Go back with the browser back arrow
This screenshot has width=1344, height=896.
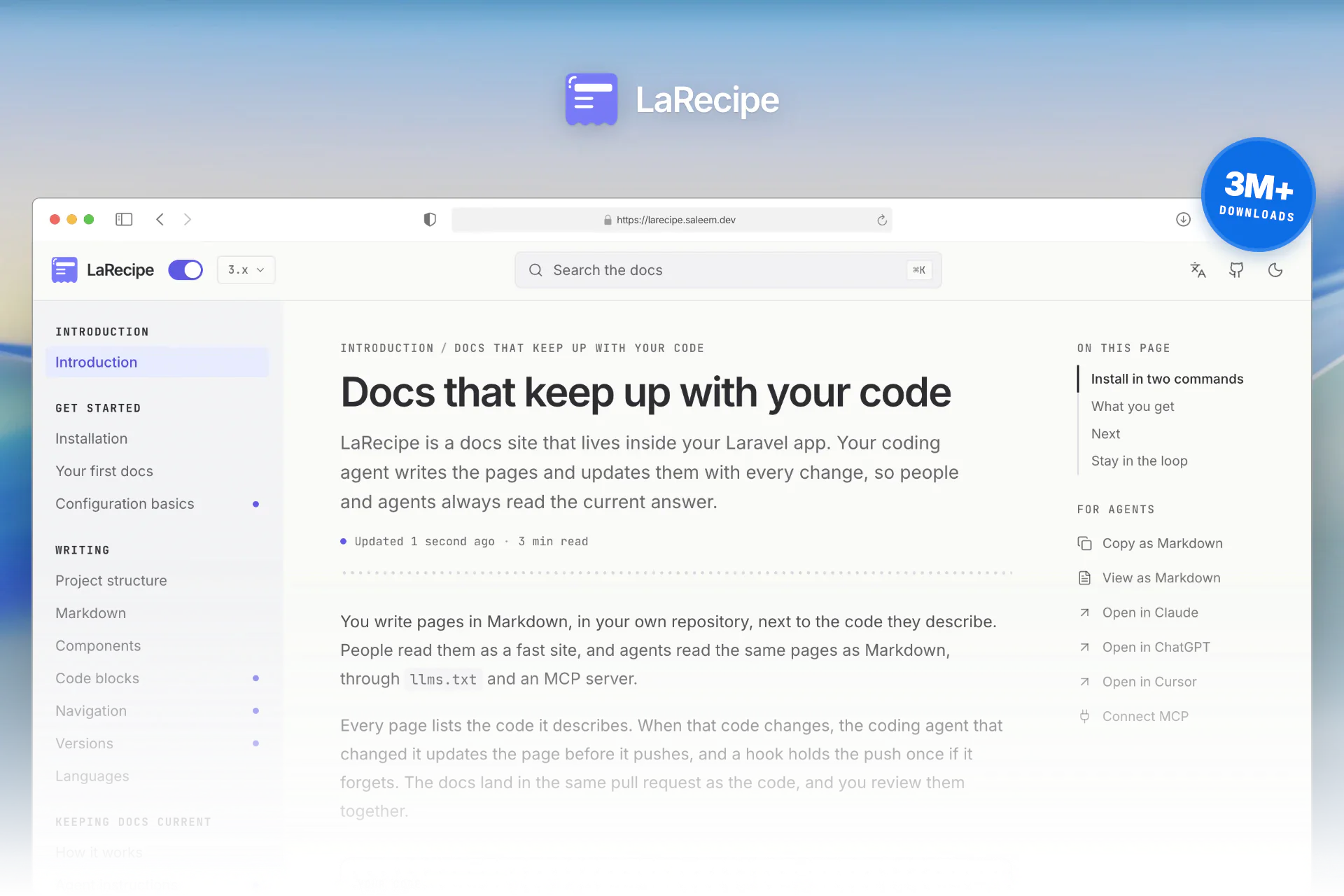pyautogui.click(x=160, y=220)
